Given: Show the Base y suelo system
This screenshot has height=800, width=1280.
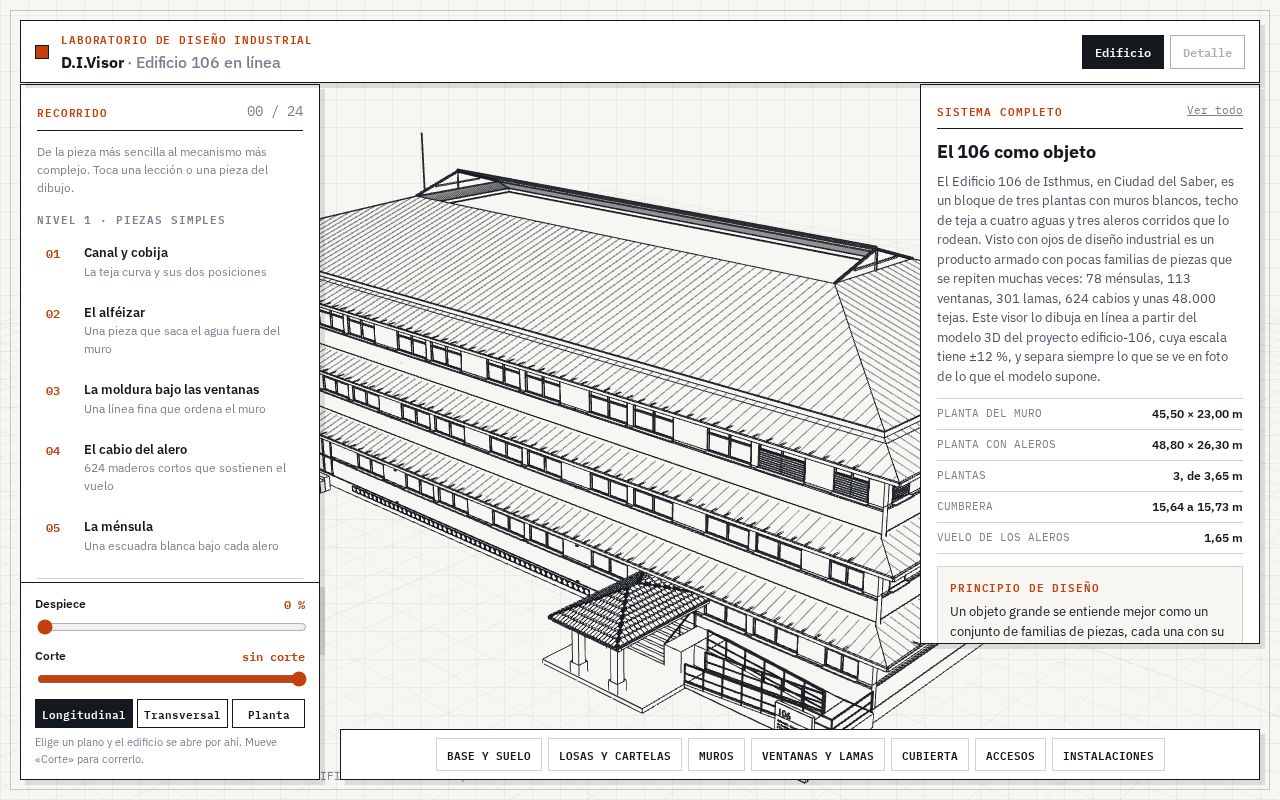Looking at the screenshot, I should [x=489, y=755].
